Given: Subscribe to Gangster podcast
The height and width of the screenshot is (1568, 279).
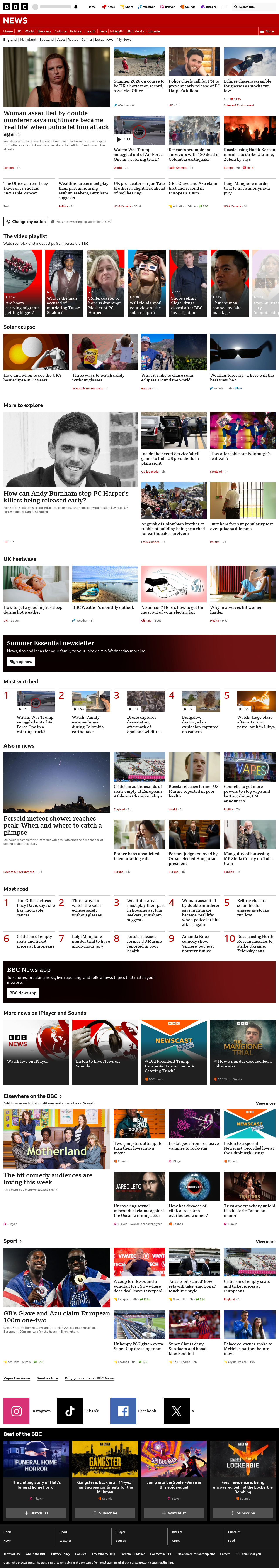Looking at the screenshot, I should [105, 1513].
